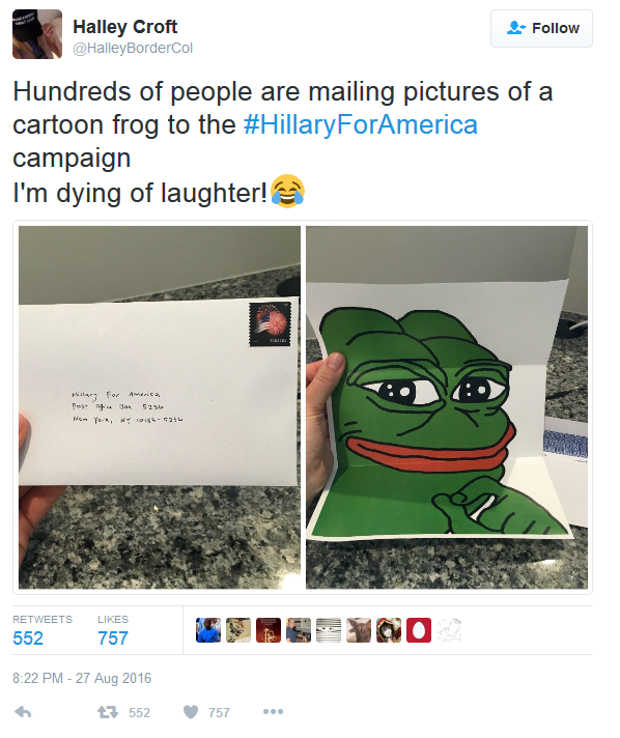Screen dimensions: 620x738
Task: Open the tweet timestamp 27 Aug 2016
Action: tap(82, 678)
